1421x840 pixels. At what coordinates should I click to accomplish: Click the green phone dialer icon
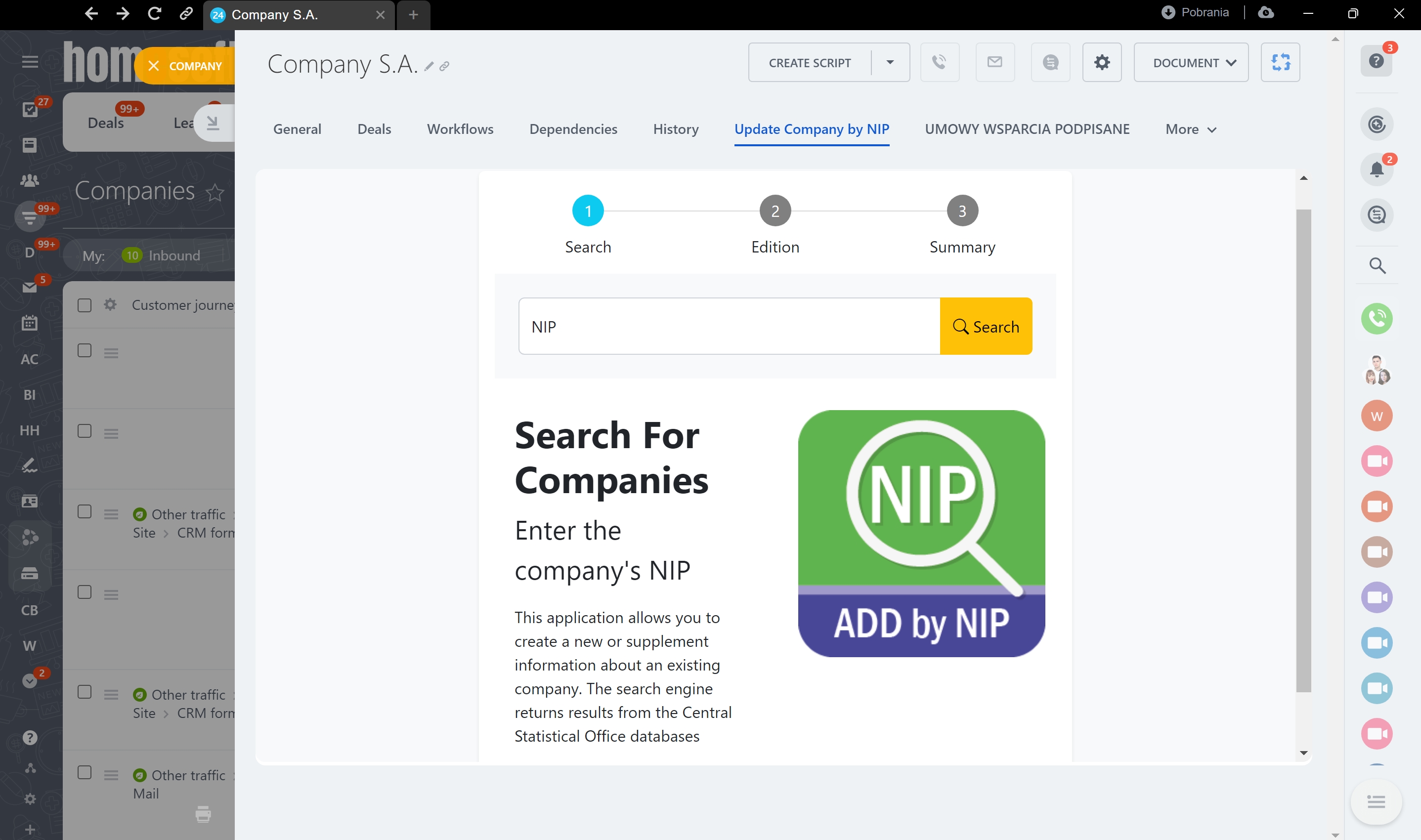(1377, 319)
